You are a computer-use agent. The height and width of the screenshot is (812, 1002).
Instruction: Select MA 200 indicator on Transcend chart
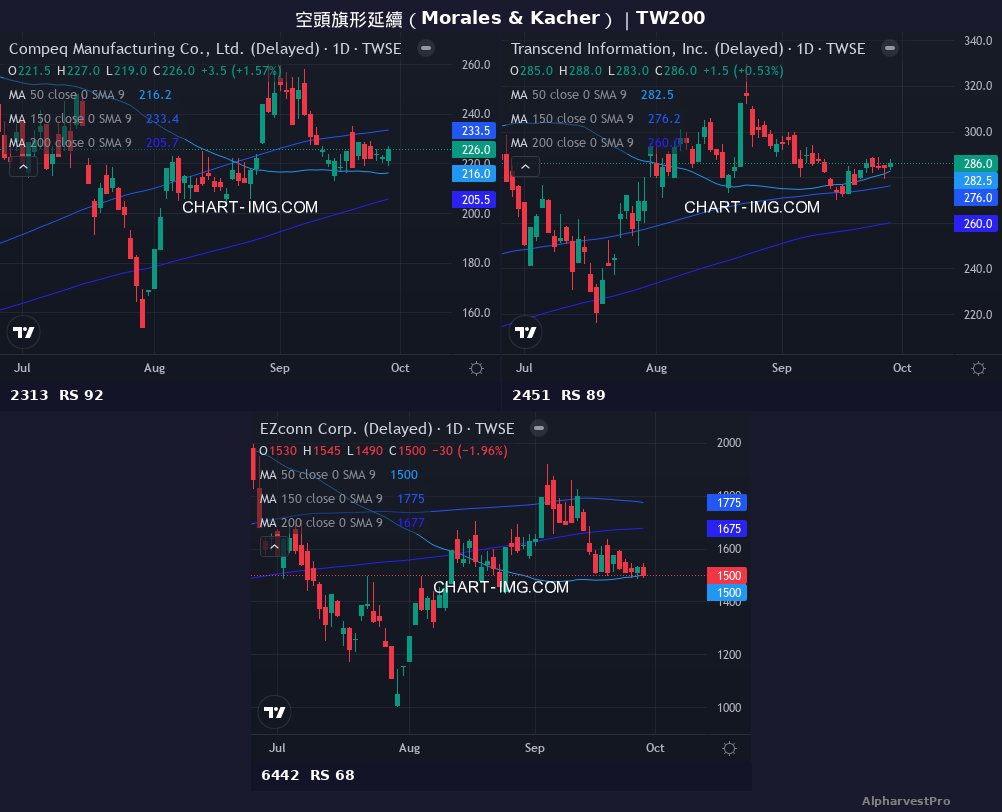pyautogui.click(x=596, y=142)
